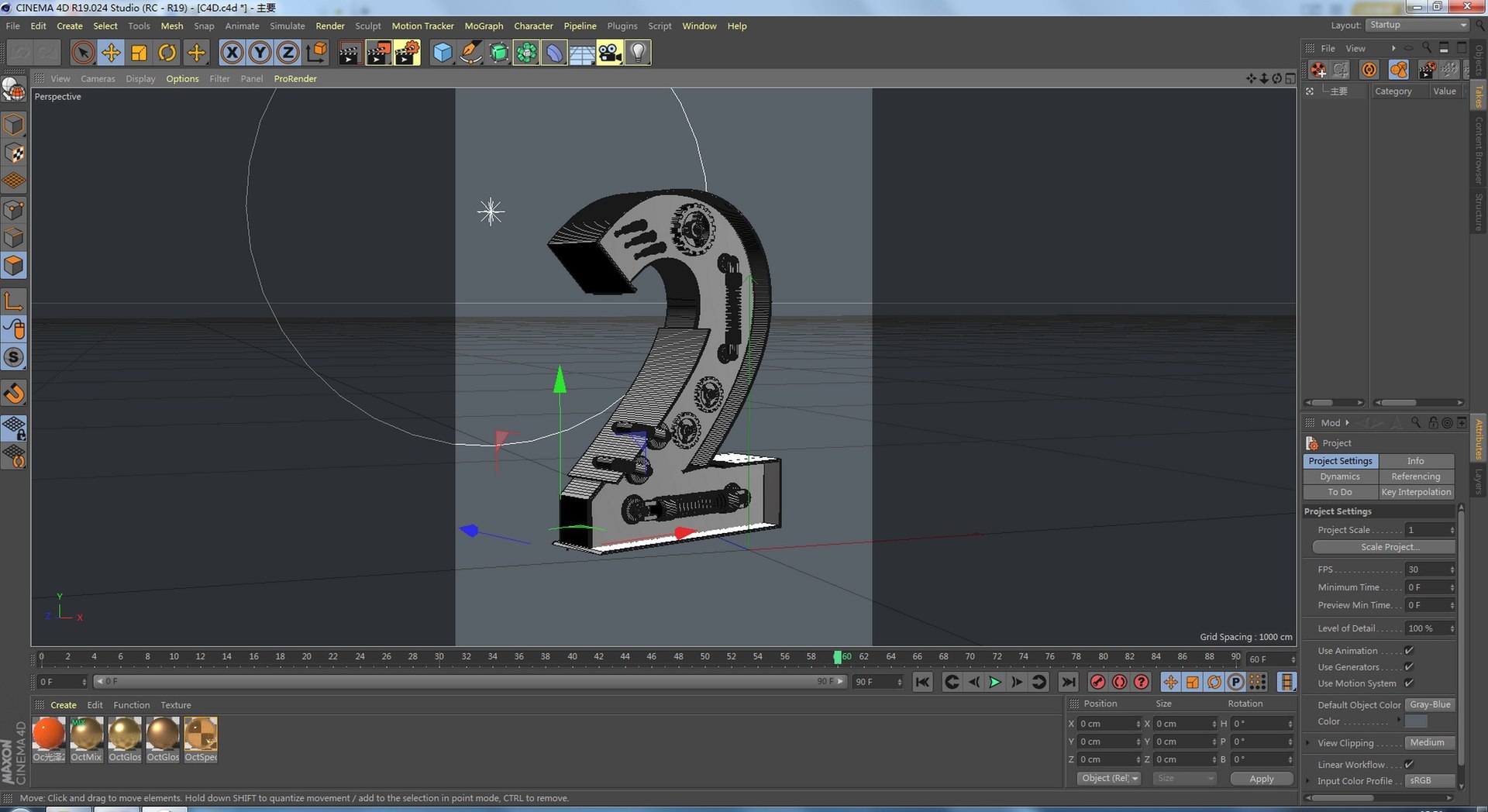This screenshot has height=812, width=1488.
Task: Go to end of animation
Action: 1068,682
